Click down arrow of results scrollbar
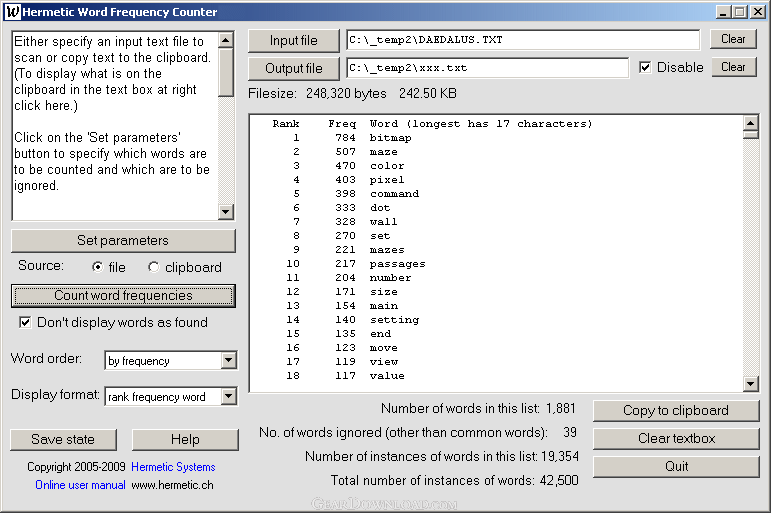This screenshot has height=513, width=771. pyautogui.click(x=751, y=384)
